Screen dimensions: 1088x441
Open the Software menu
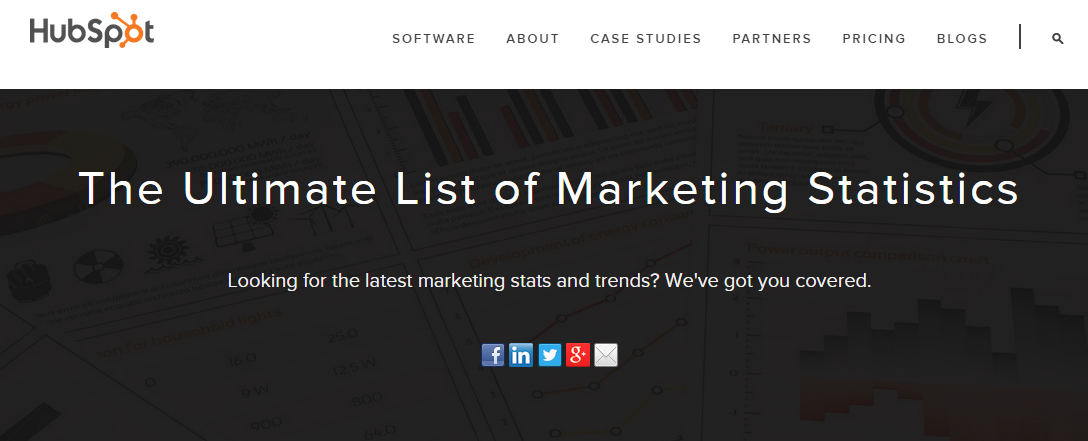pyautogui.click(x=433, y=39)
